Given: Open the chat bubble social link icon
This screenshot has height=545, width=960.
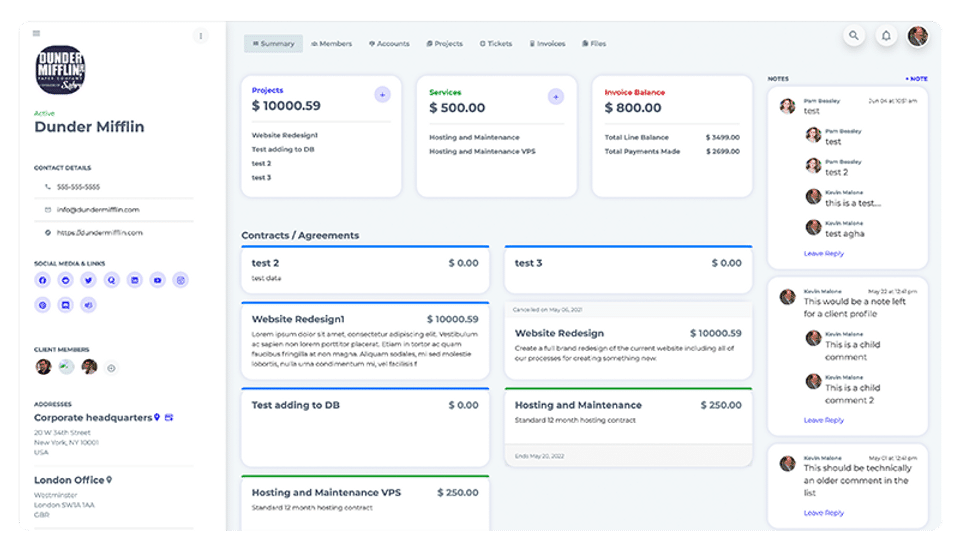Looking at the screenshot, I should [x=66, y=305].
